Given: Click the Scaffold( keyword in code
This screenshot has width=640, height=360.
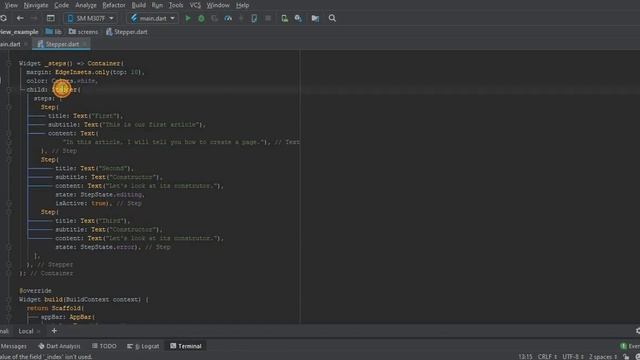Looking at the screenshot, I should point(68,308).
